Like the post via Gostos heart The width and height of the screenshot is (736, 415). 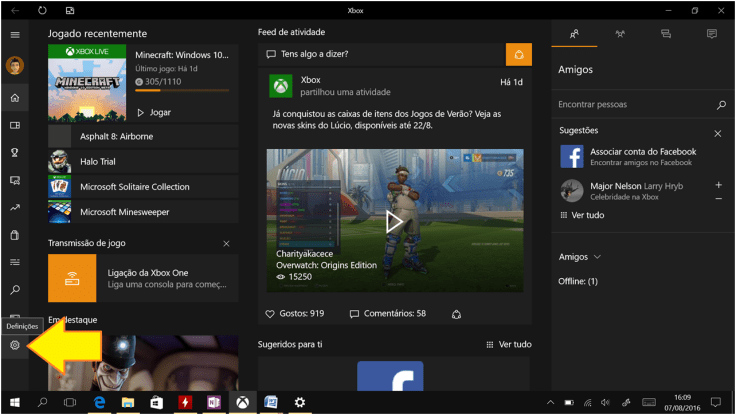pyautogui.click(x=270, y=314)
